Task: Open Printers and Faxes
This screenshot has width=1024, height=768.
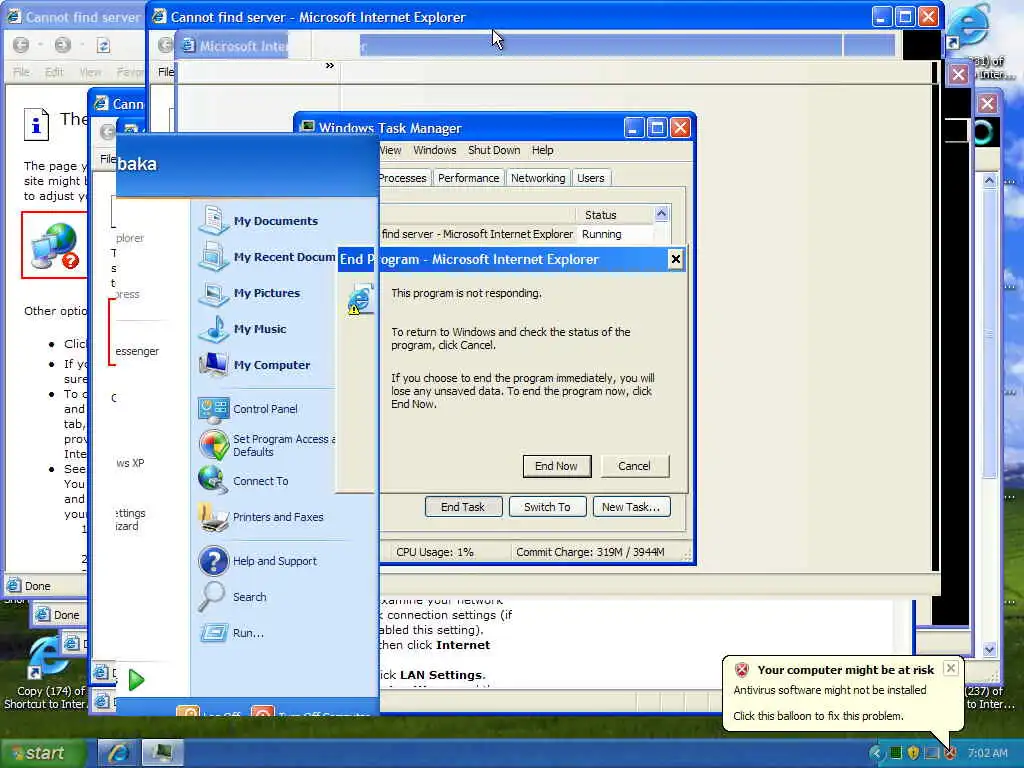Action: tap(261, 517)
